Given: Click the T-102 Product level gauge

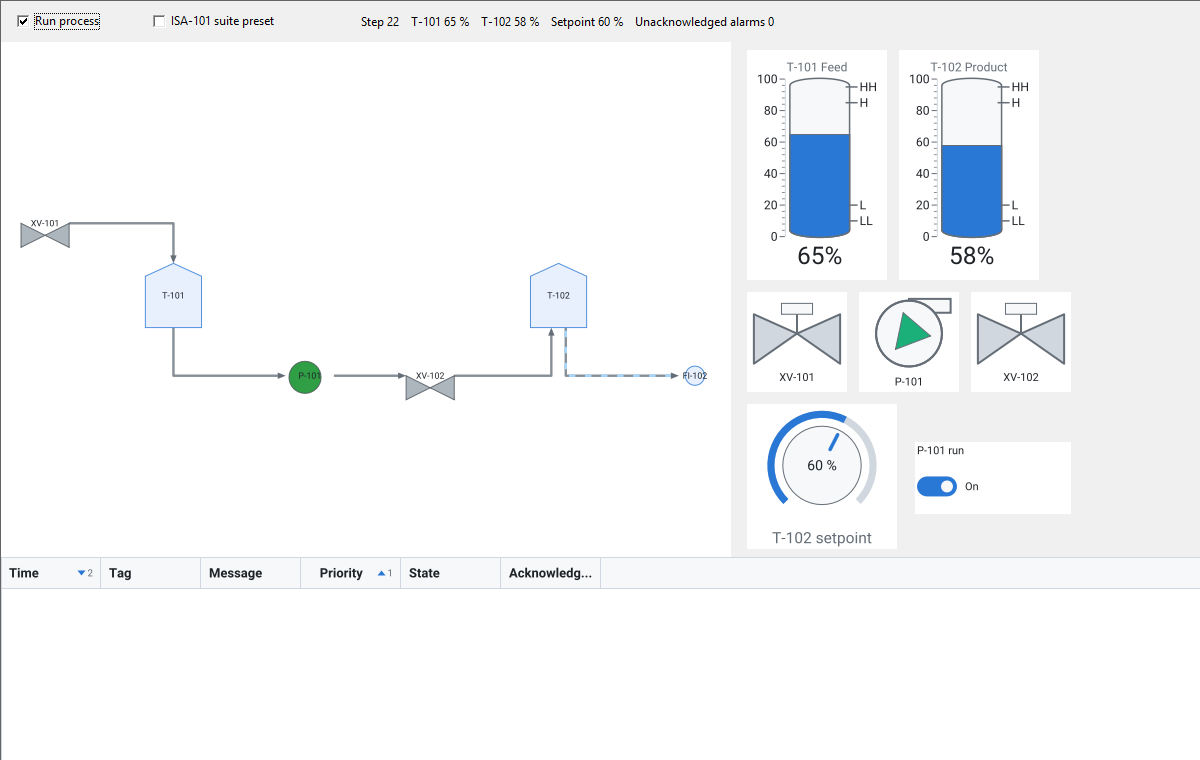Looking at the screenshot, I should (x=969, y=165).
